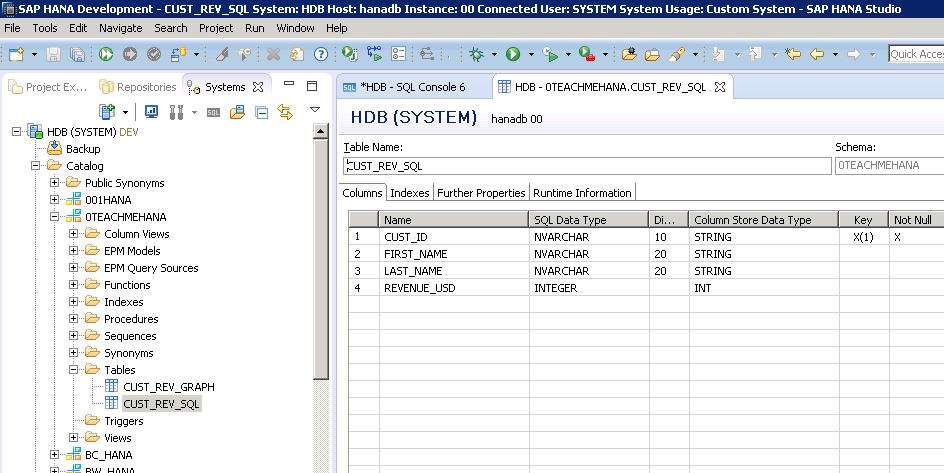
Task: Click the Open Task briefcase-folder icon
Action: tap(652, 55)
